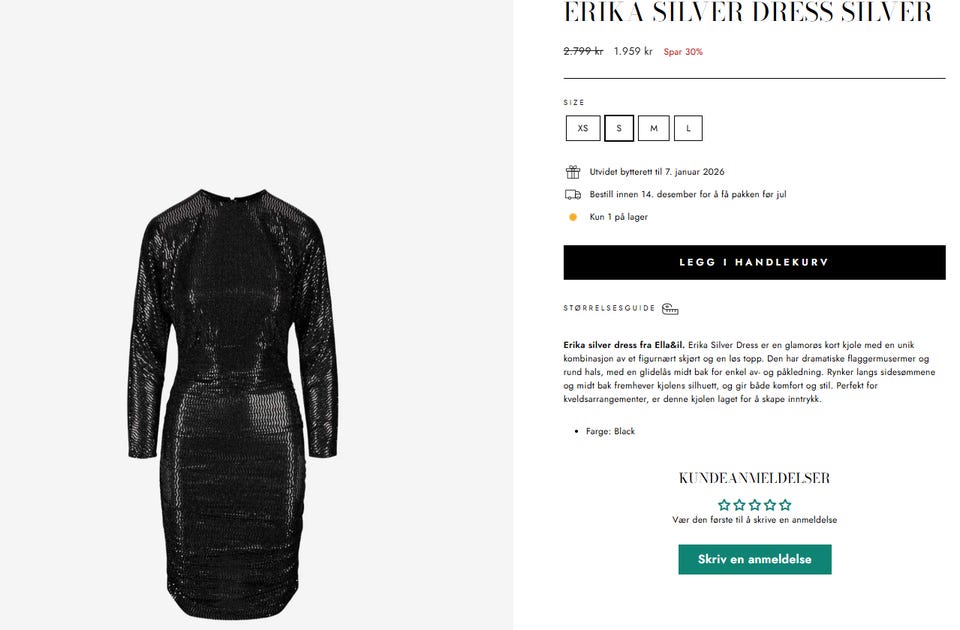Rate with the second star
Screen dimensions: 960x630
pos(740,504)
